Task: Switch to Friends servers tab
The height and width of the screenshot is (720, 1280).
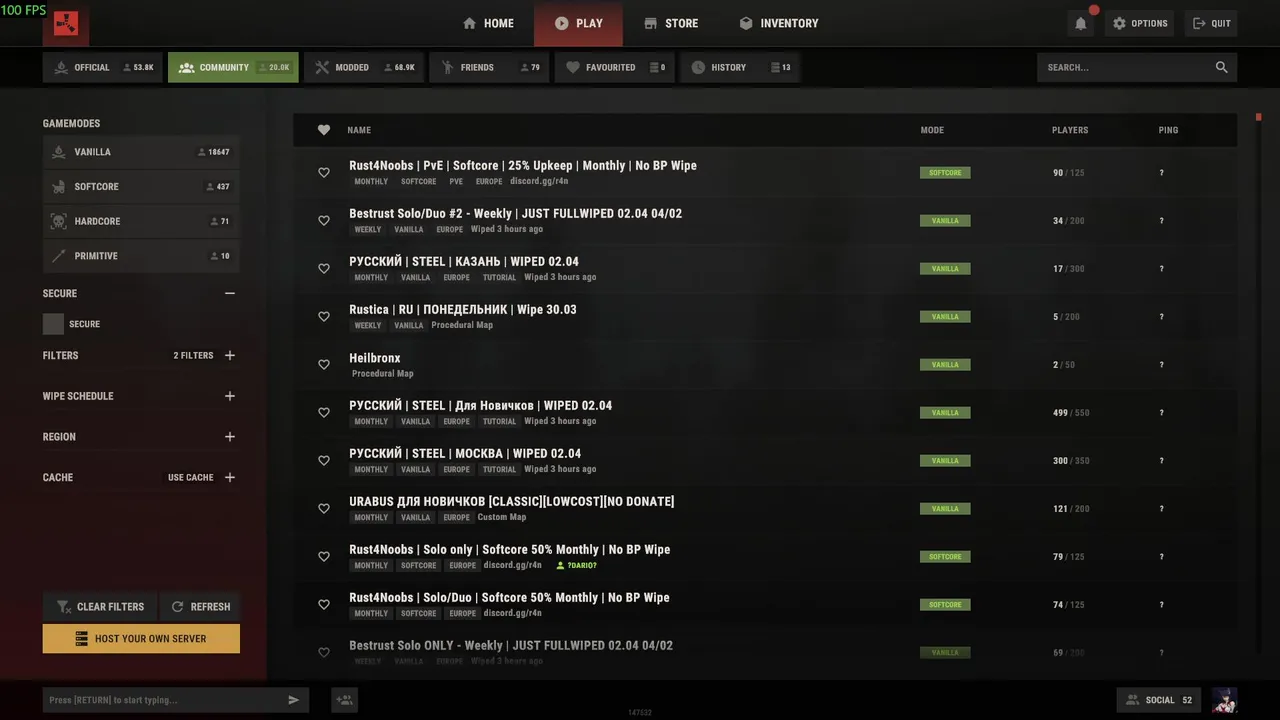Action: tap(489, 67)
